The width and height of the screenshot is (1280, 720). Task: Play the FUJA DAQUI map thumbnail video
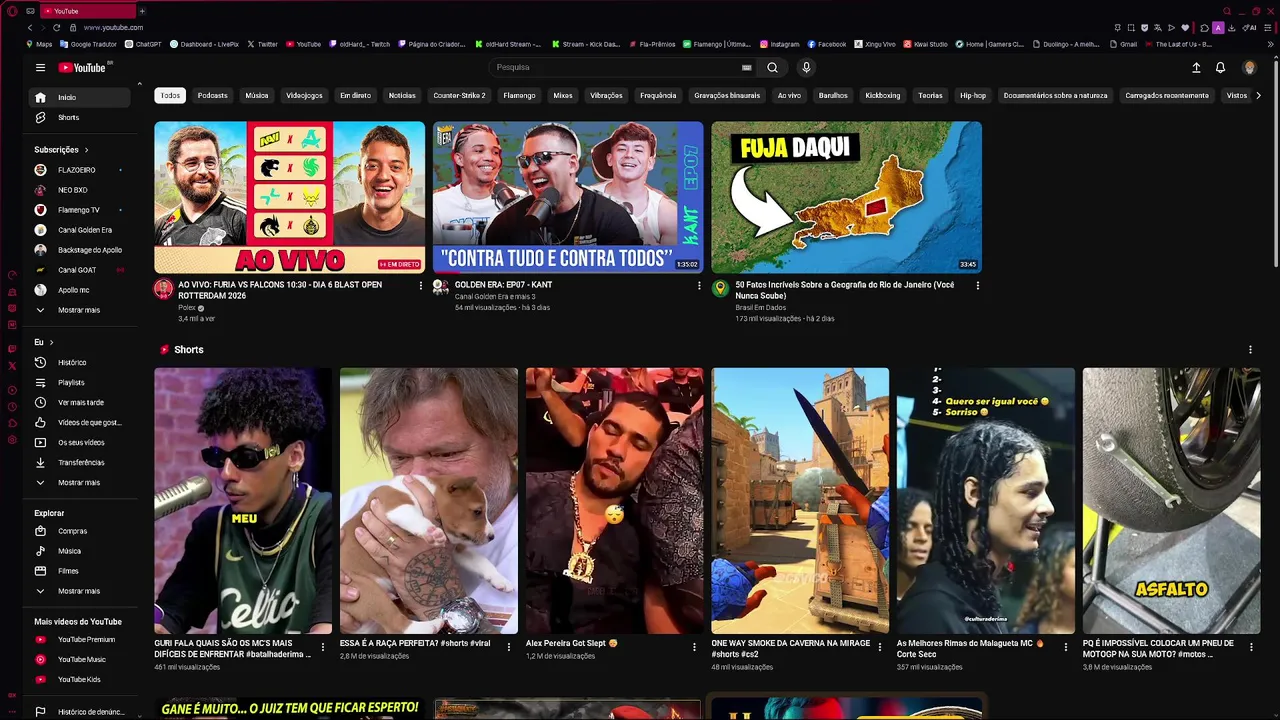(846, 197)
